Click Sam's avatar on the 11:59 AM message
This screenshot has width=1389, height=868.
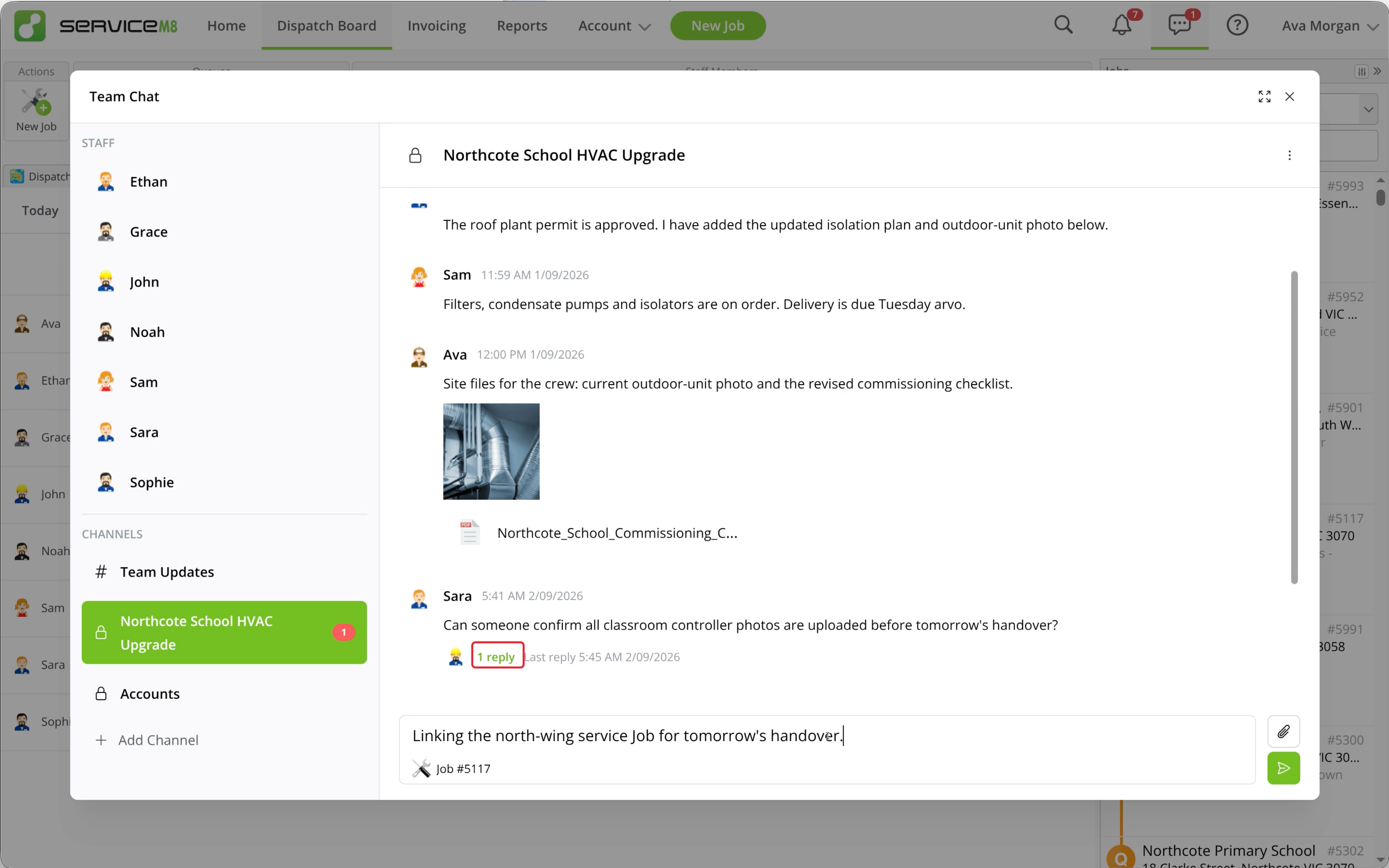pyautogui.click(x=419, y=277)
